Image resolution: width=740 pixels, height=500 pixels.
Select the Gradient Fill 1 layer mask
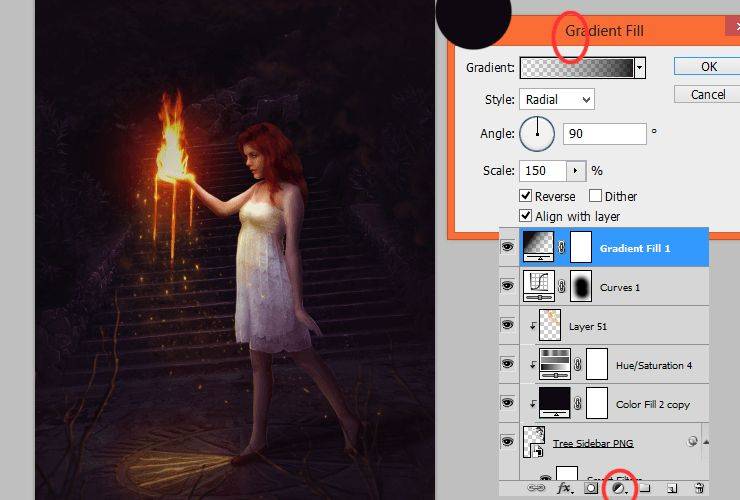581,247
